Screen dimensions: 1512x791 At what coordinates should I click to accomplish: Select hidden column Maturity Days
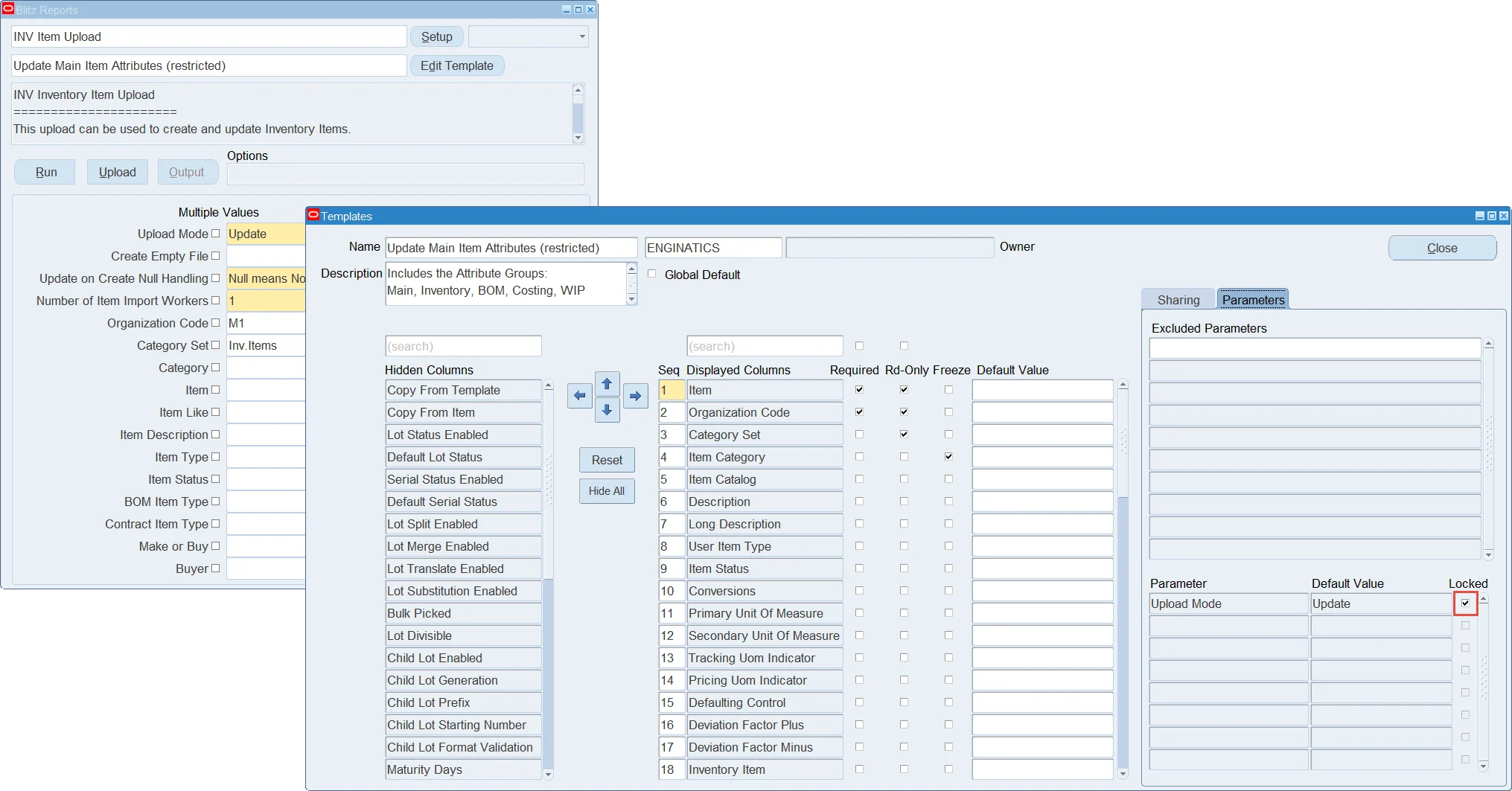(463, 769)
